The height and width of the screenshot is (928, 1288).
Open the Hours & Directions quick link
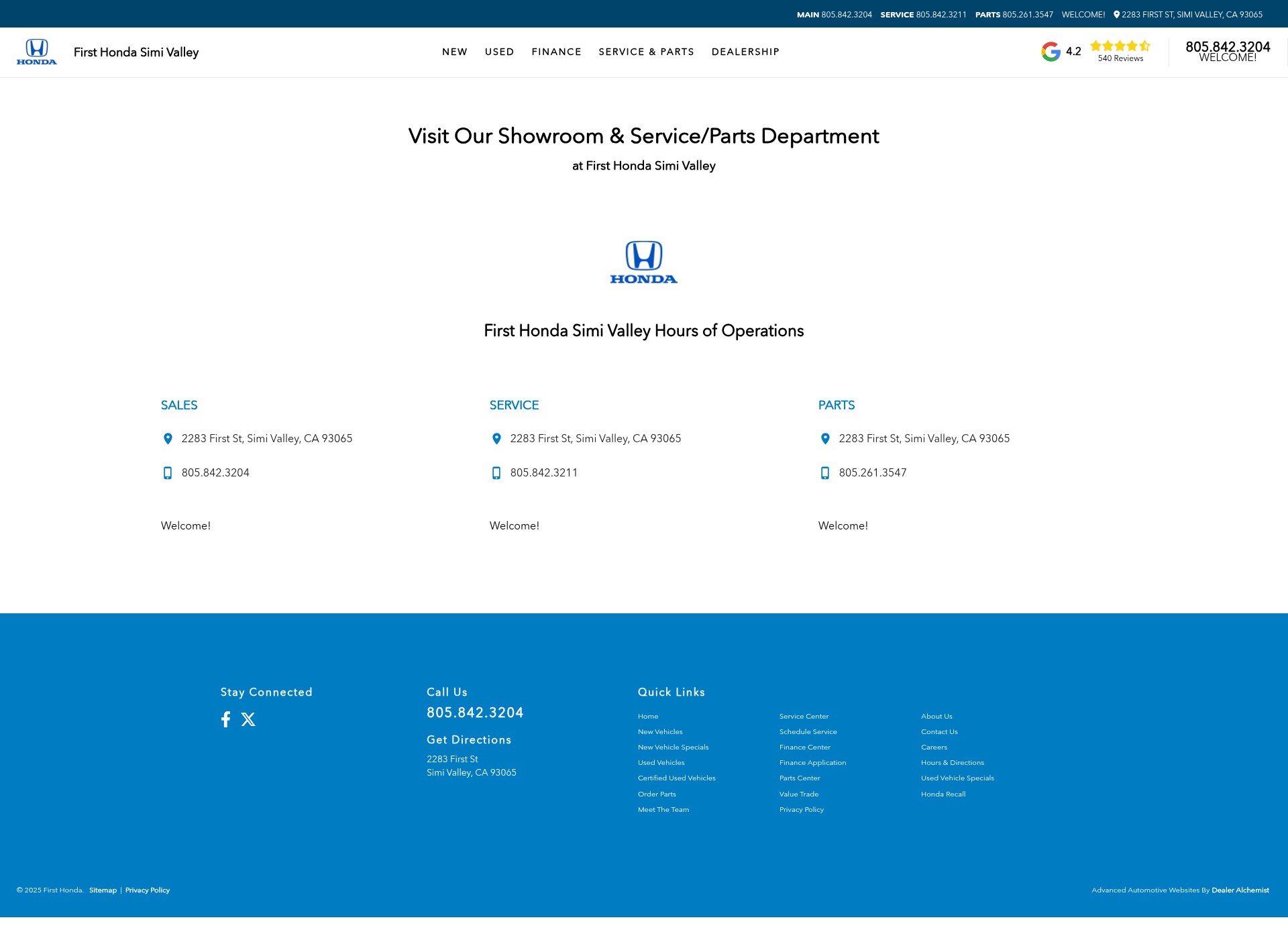click(x=953, y=763)
